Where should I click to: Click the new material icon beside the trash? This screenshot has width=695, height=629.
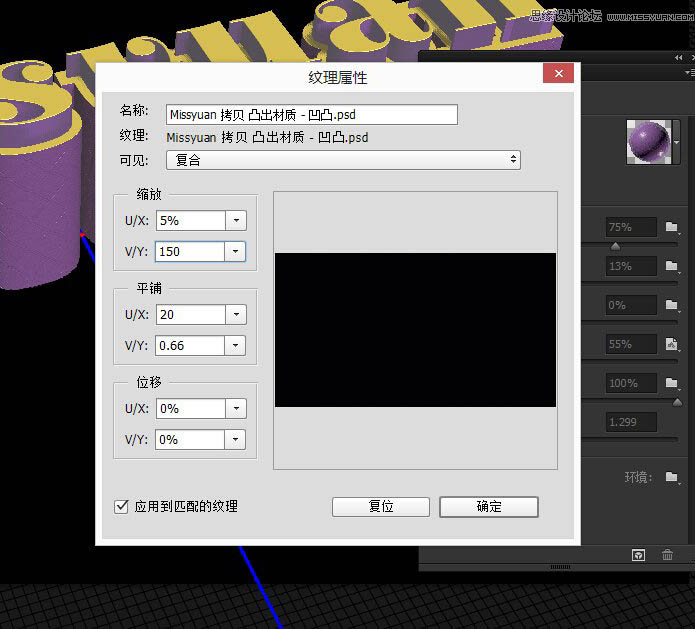tap(638, 555)
